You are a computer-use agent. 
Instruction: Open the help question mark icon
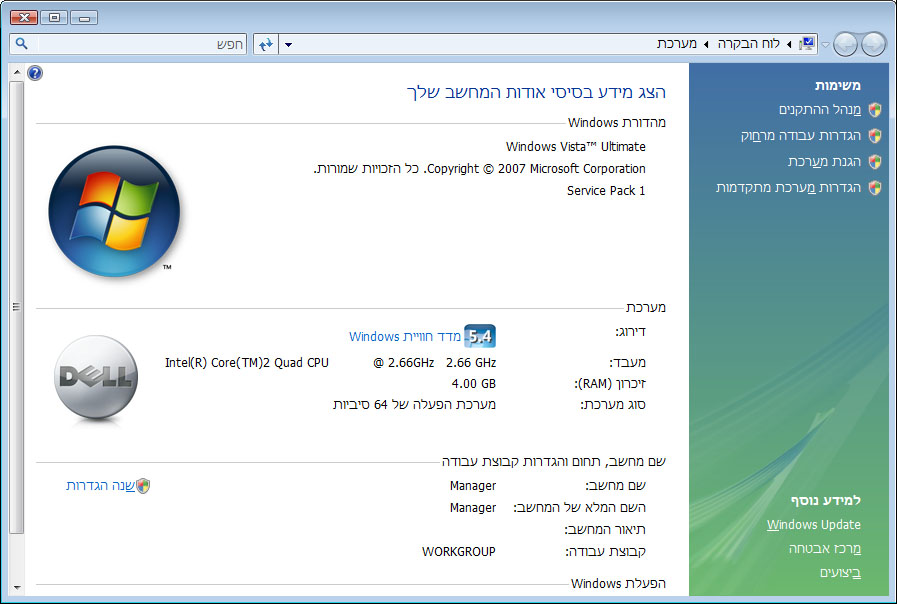pos(35,73)
